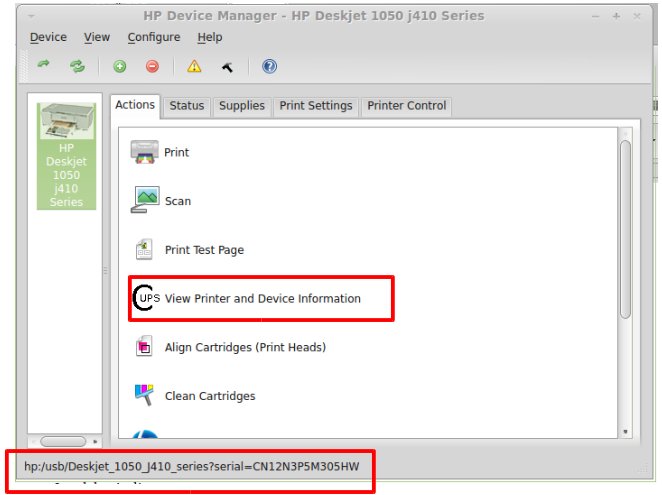Open the Help menu
Viewport: 662px width, 495px height.
coord(210,37)
